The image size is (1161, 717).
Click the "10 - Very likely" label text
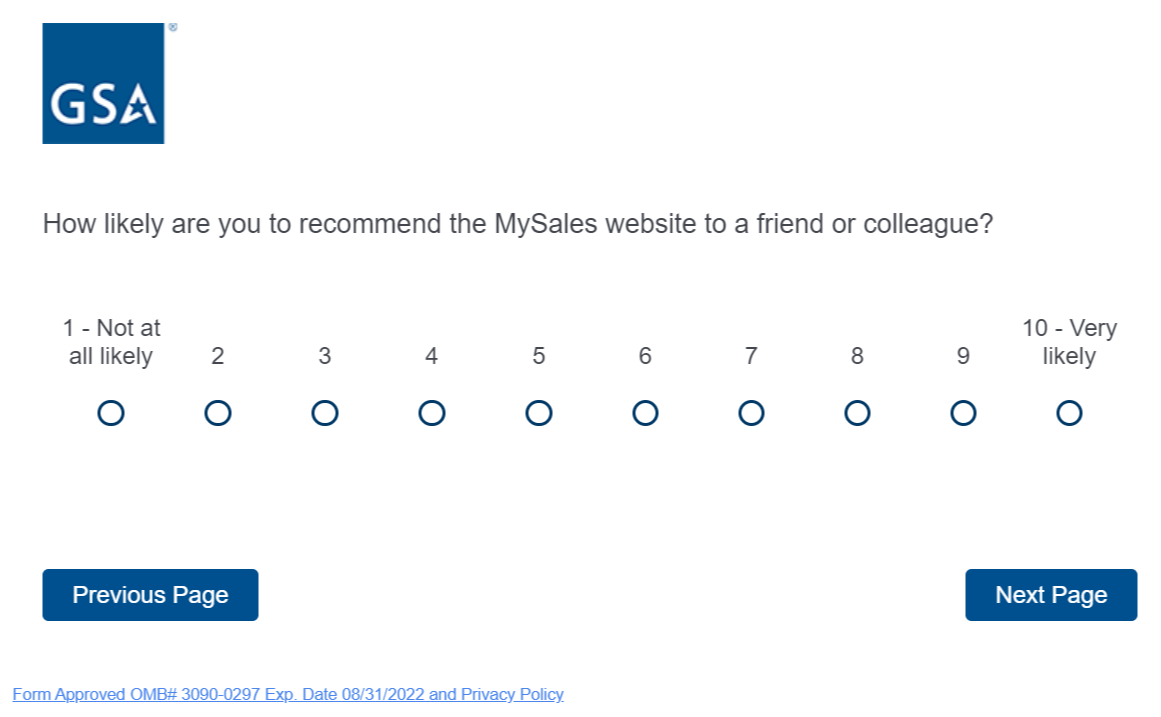pos(1069,342)
